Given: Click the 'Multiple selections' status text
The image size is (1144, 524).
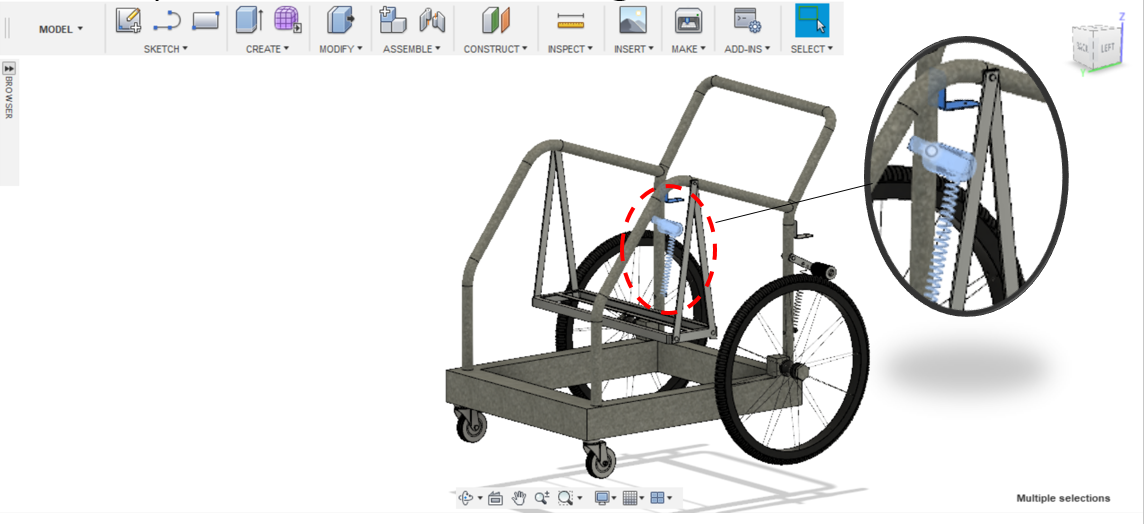Looking at the screenshot, I should [x=1063, y=498].
